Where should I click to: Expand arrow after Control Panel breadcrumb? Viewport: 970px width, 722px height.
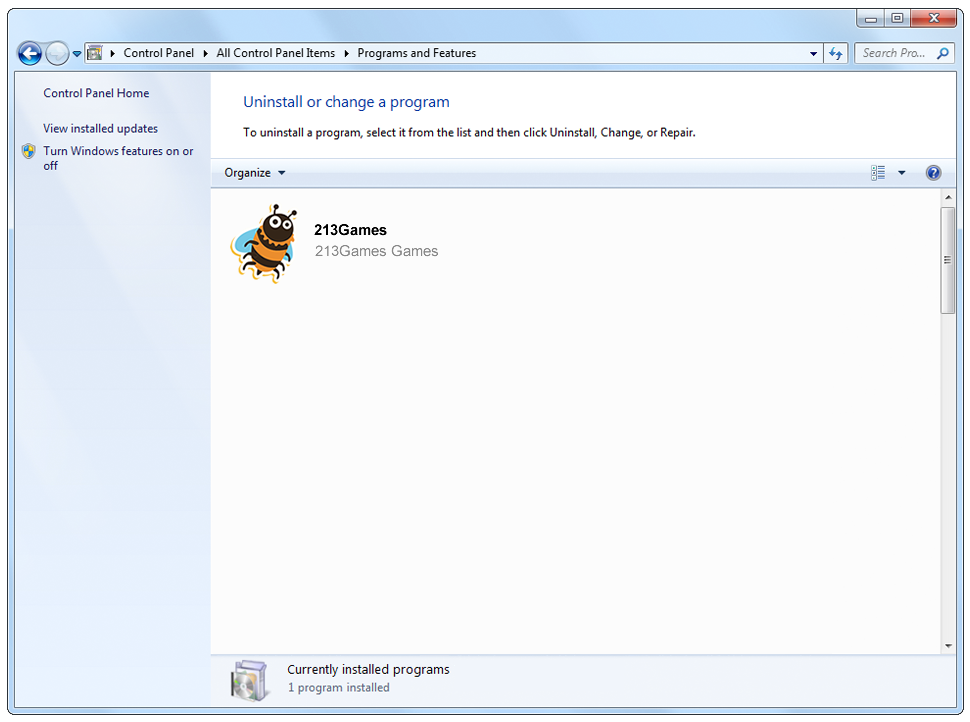click(205, 53)
